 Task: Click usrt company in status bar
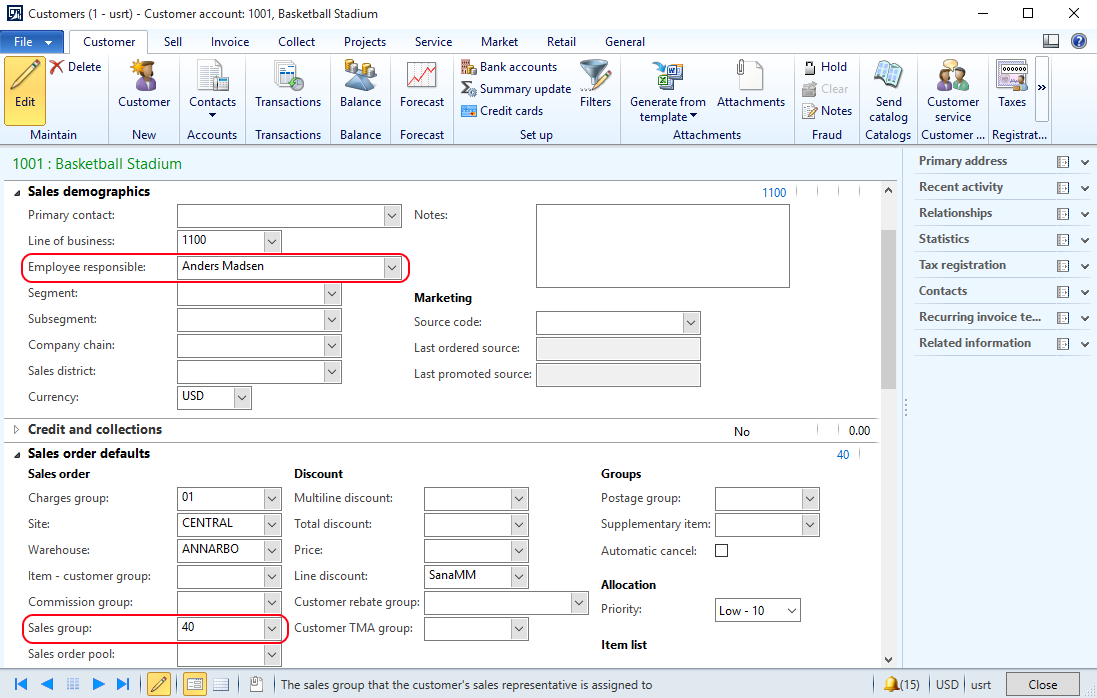981,684
